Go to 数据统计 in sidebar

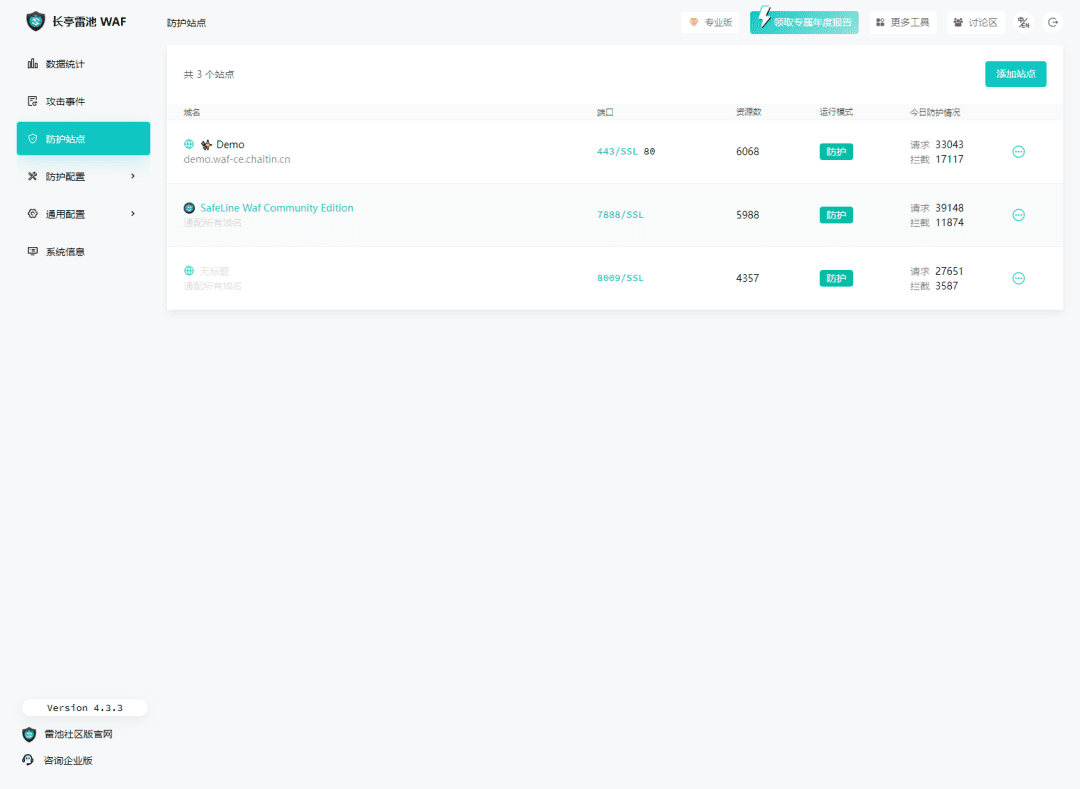(65, 64)
